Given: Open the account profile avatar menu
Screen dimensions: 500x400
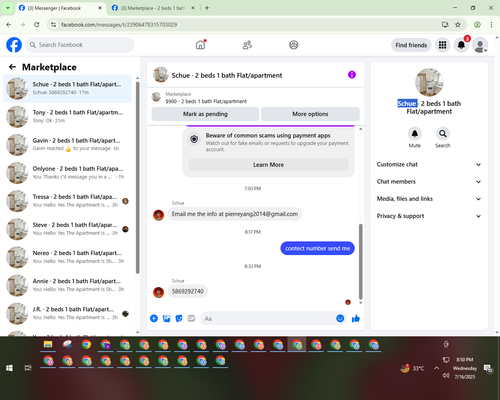Looking at the screenshot, I should click(x=480, y=45).
